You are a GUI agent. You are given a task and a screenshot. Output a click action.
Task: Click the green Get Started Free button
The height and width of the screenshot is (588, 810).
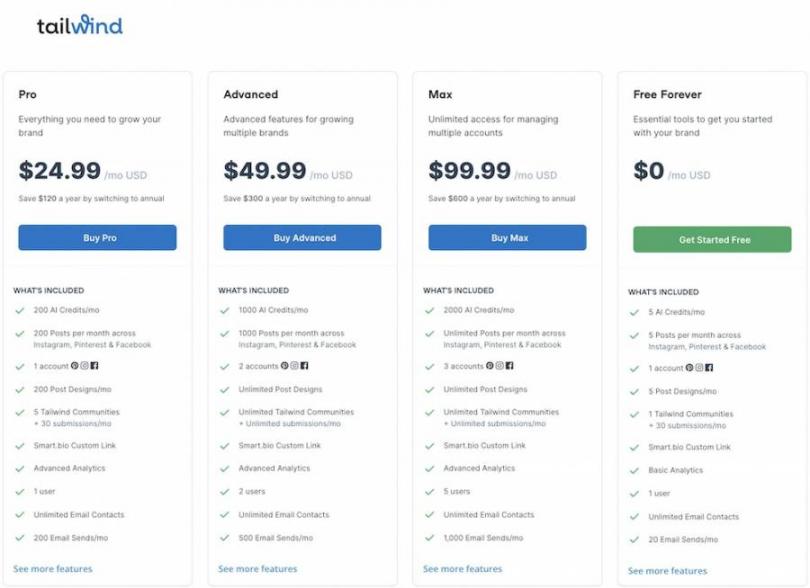click(712, 240)
